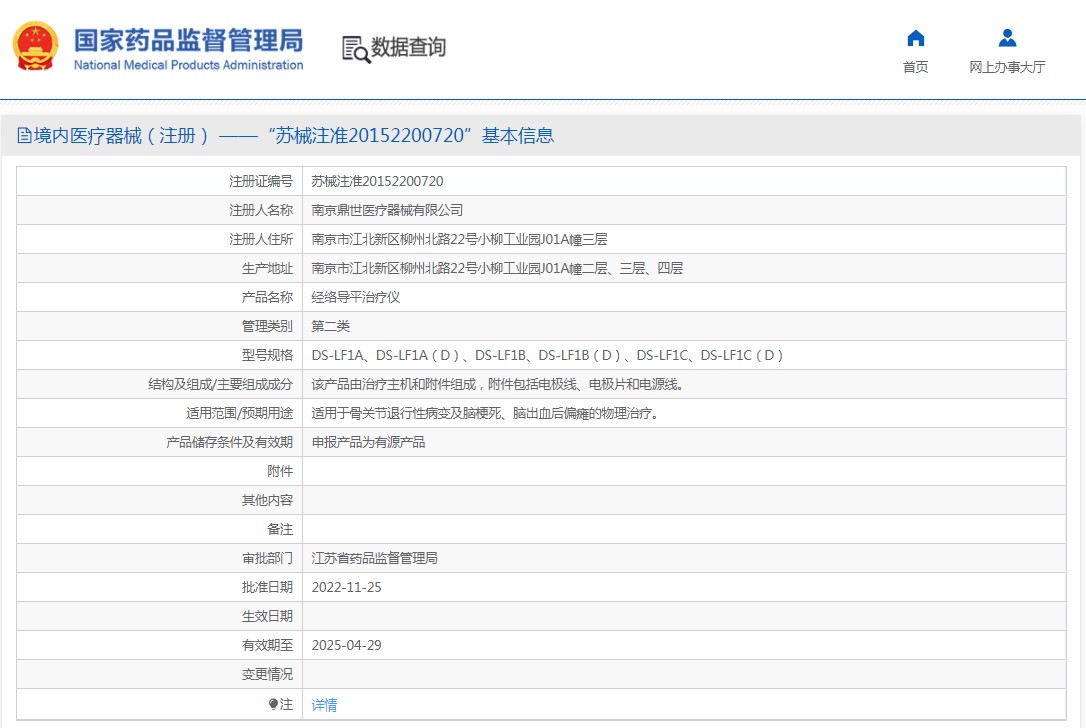
Task: Click the 审批部门 row label
Action: [x=267, y=558]
